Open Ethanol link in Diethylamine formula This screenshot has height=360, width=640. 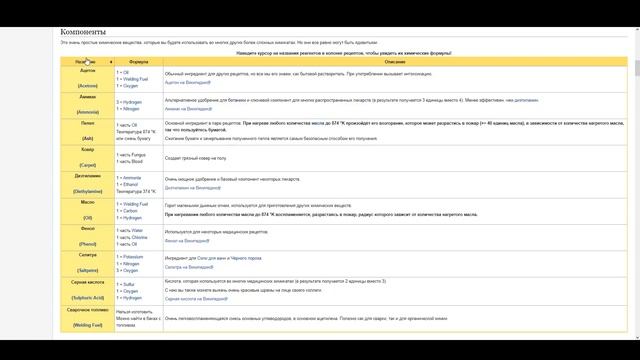pyautogui.click(x=130, y=184)
